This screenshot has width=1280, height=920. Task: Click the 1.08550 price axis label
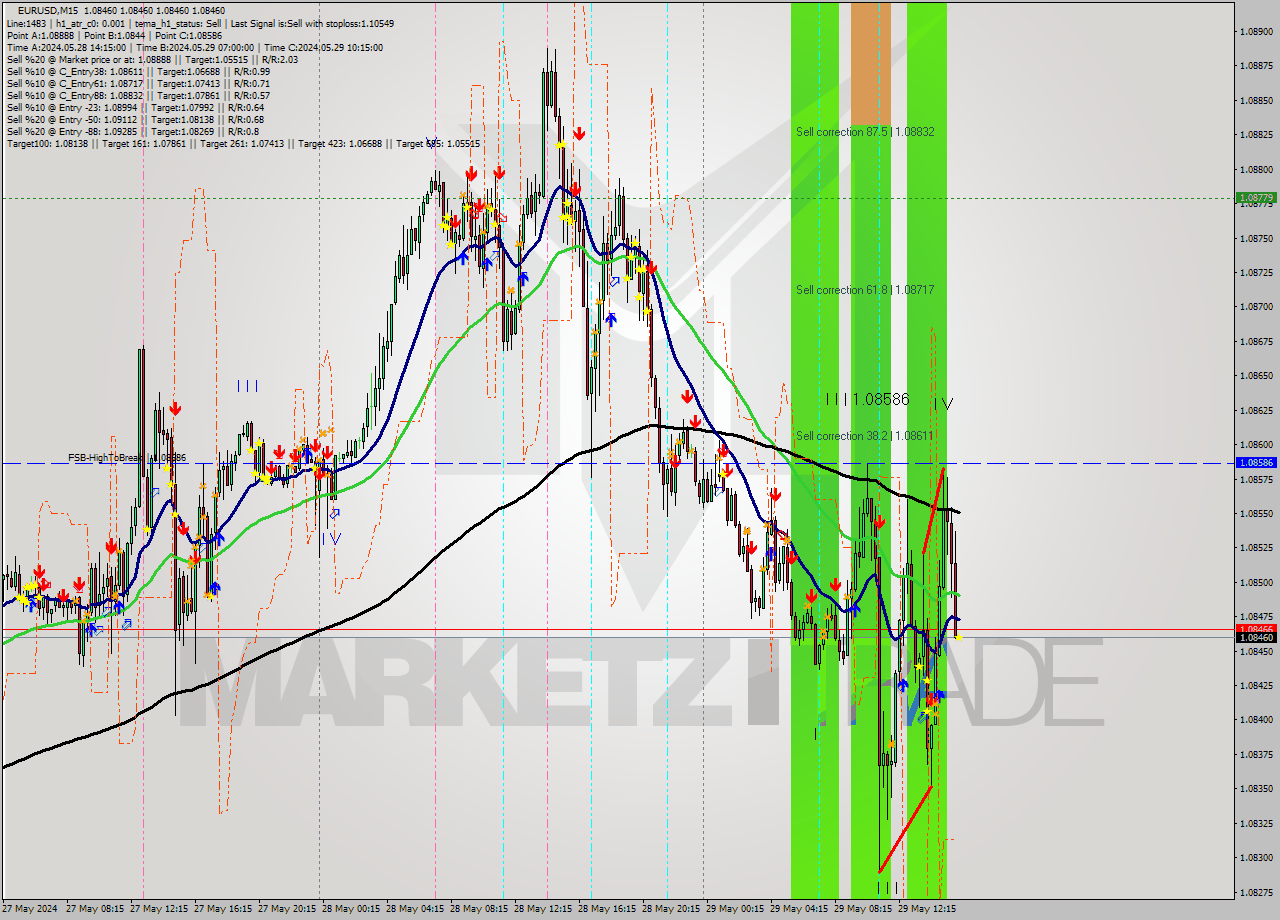point(1255,513)
